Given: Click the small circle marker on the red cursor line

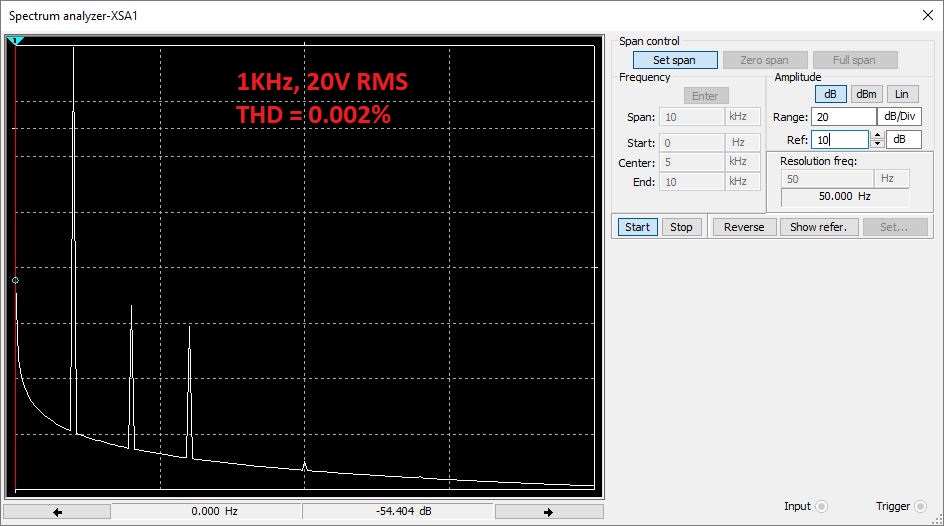Looking at the screenshot, I should coord(15,280).
